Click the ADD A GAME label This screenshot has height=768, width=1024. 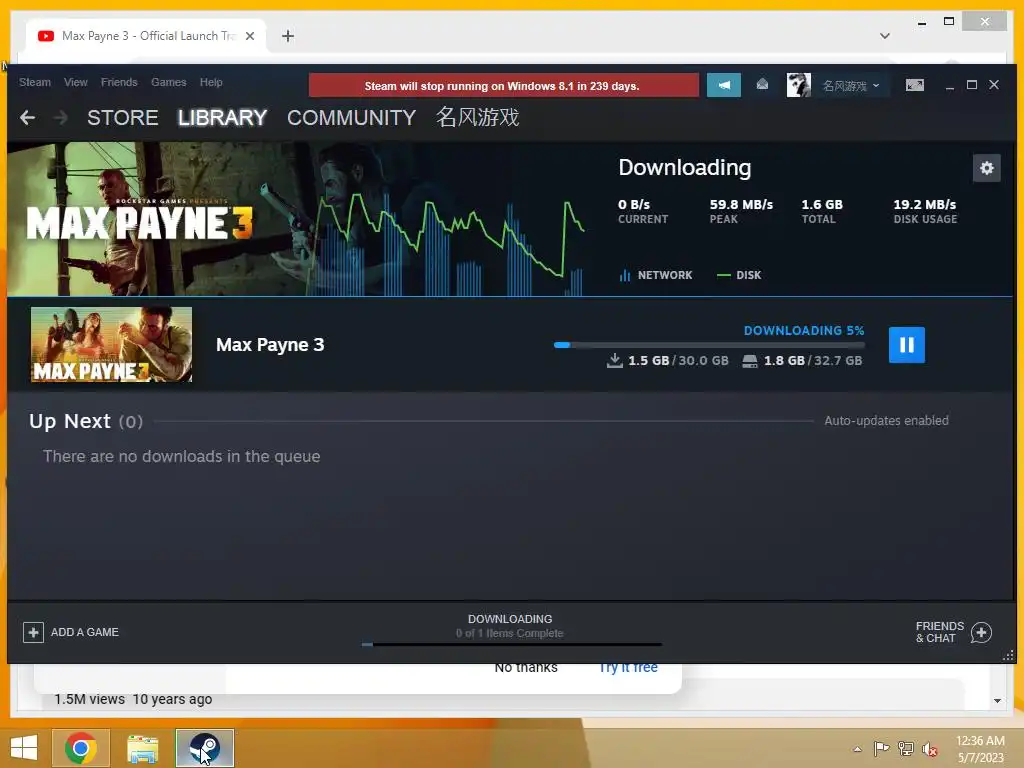pos(85,632)
